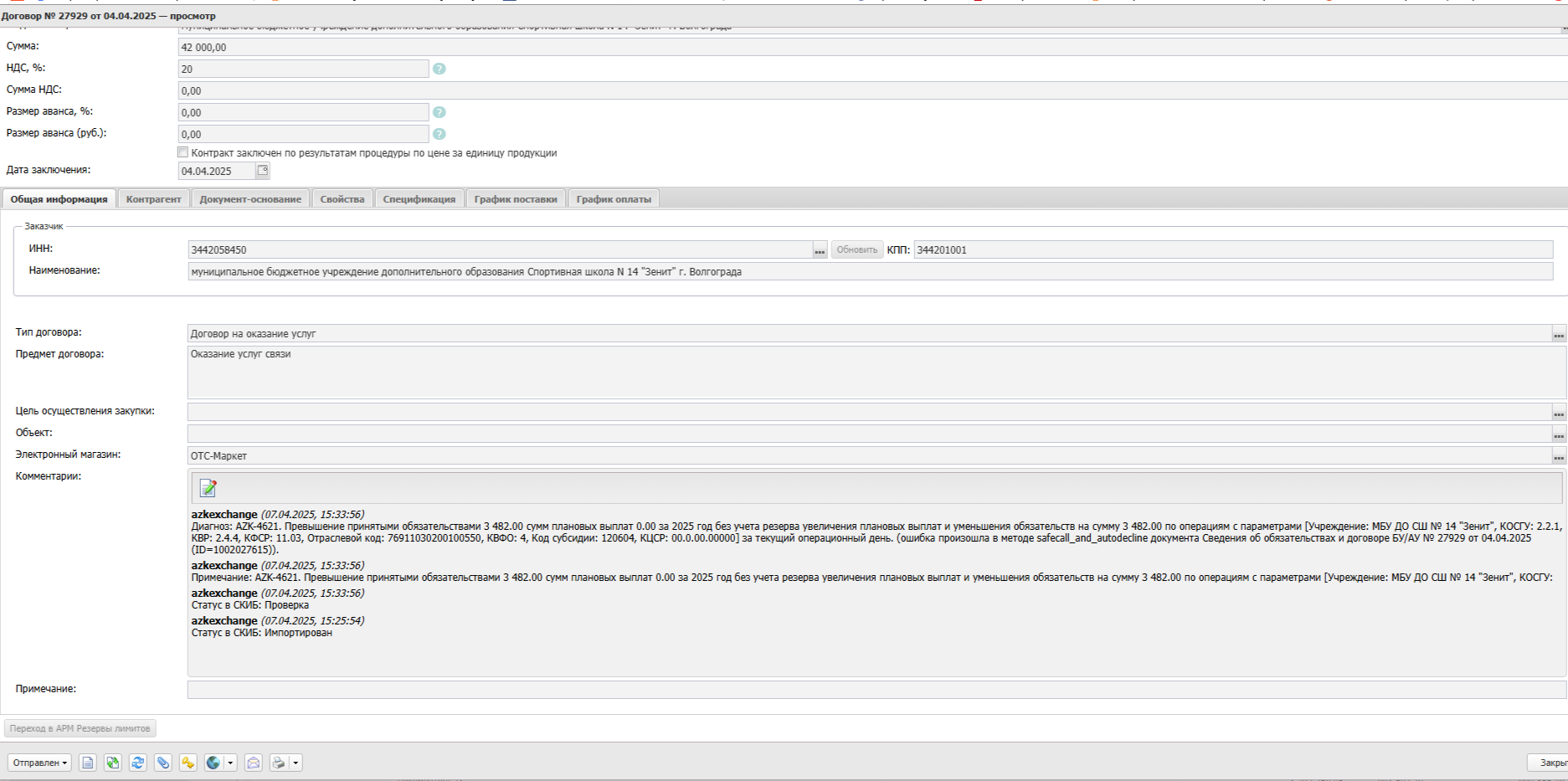Click the green-arrows document icon
Screen dimensions: 1568x781
pos(113,763)
